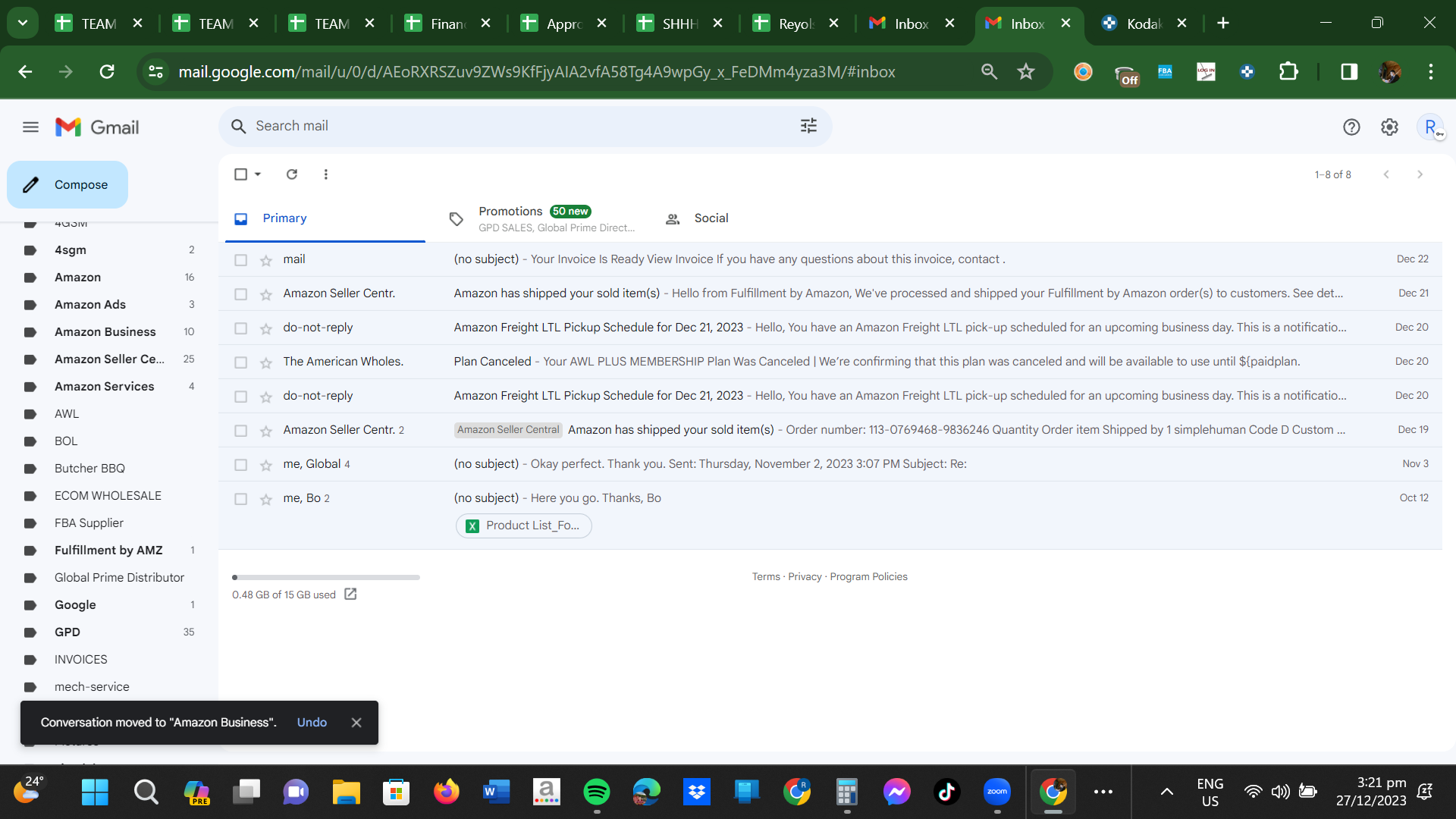1456x819 pixels.
Task: Bookmark this page with the star icon
Action: [1026, 71]
